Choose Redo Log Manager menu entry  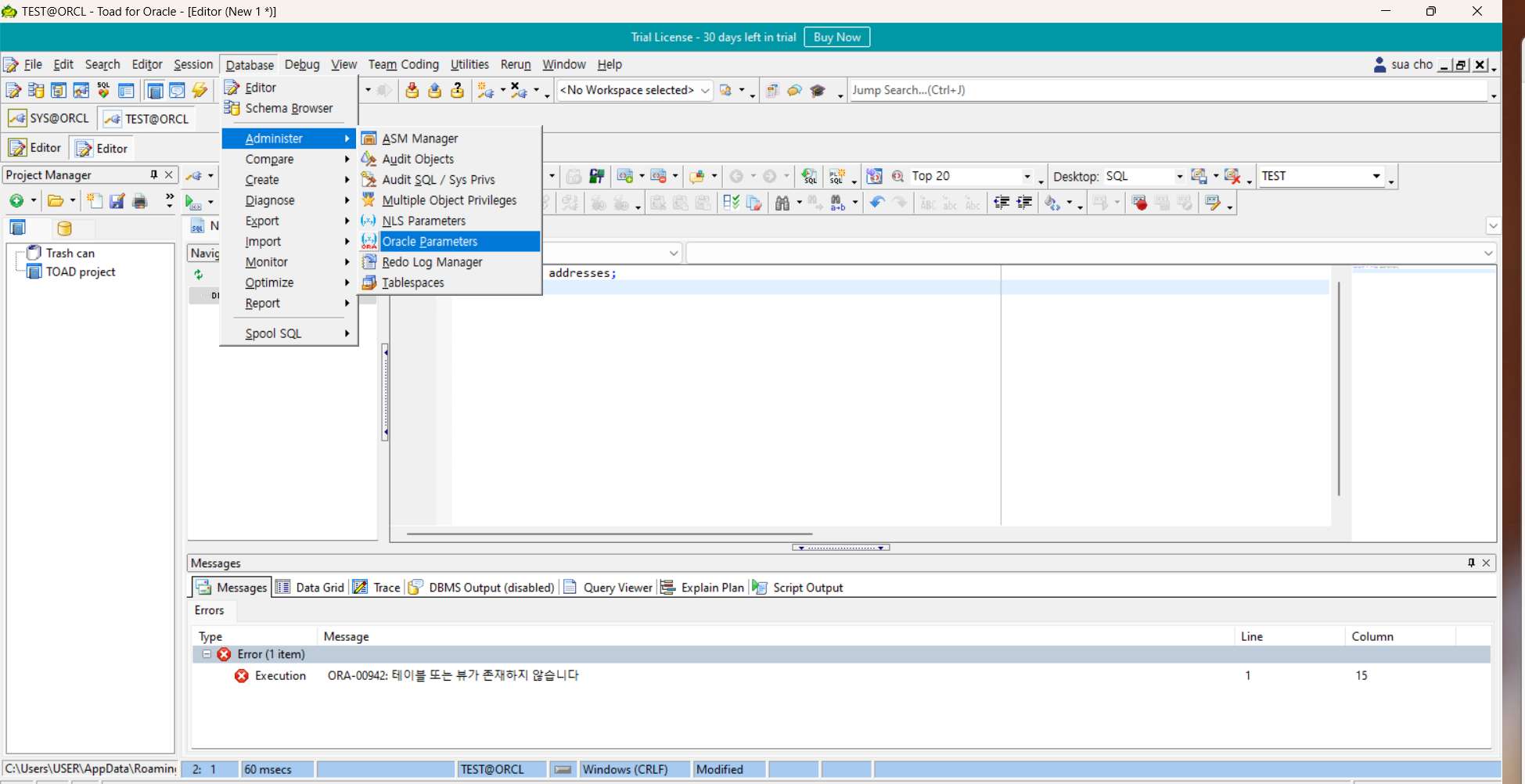click(449, 262)
